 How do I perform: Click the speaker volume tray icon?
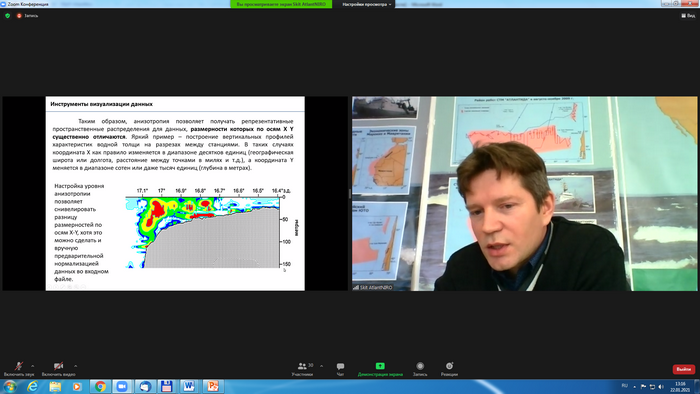(x=661, y=386)
